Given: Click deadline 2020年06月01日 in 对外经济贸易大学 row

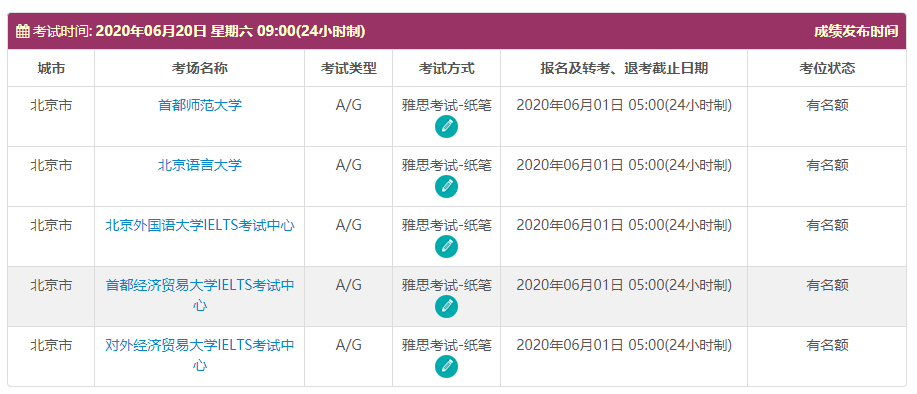Looking at the screenshot, I should pos(624,345).
